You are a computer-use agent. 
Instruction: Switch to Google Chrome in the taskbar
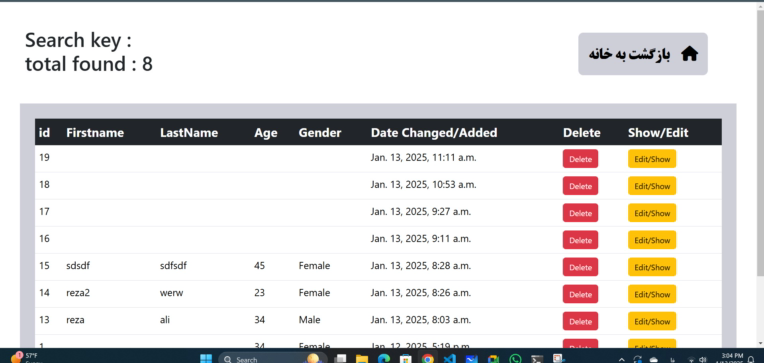428,359
